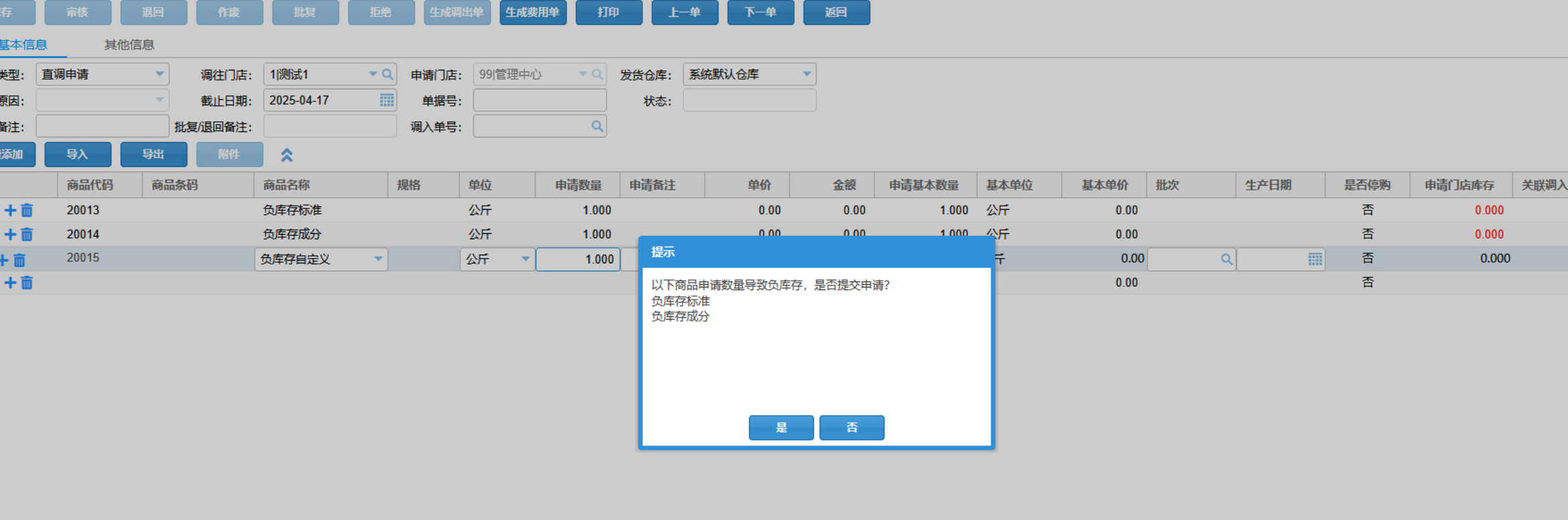Search in the 调入单号 field
This screenshot has height=520, width=1568.
pyautogui.click(x=597, y=126)
